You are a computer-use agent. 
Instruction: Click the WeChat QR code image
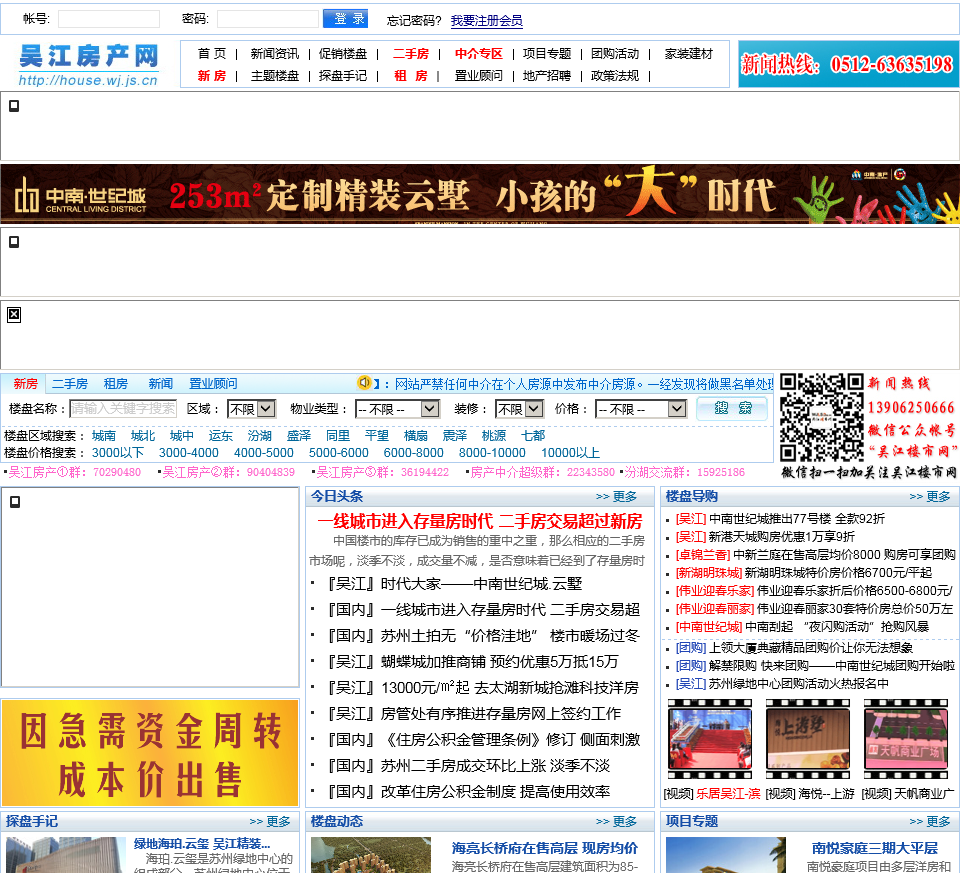click(821, 417)
